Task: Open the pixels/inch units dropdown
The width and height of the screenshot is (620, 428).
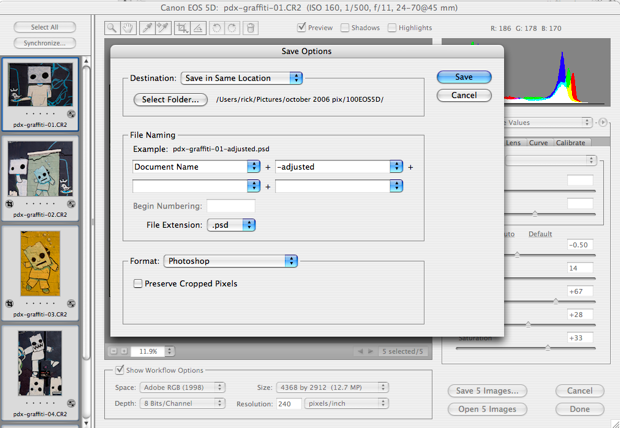Action: (x=346, y=403)
